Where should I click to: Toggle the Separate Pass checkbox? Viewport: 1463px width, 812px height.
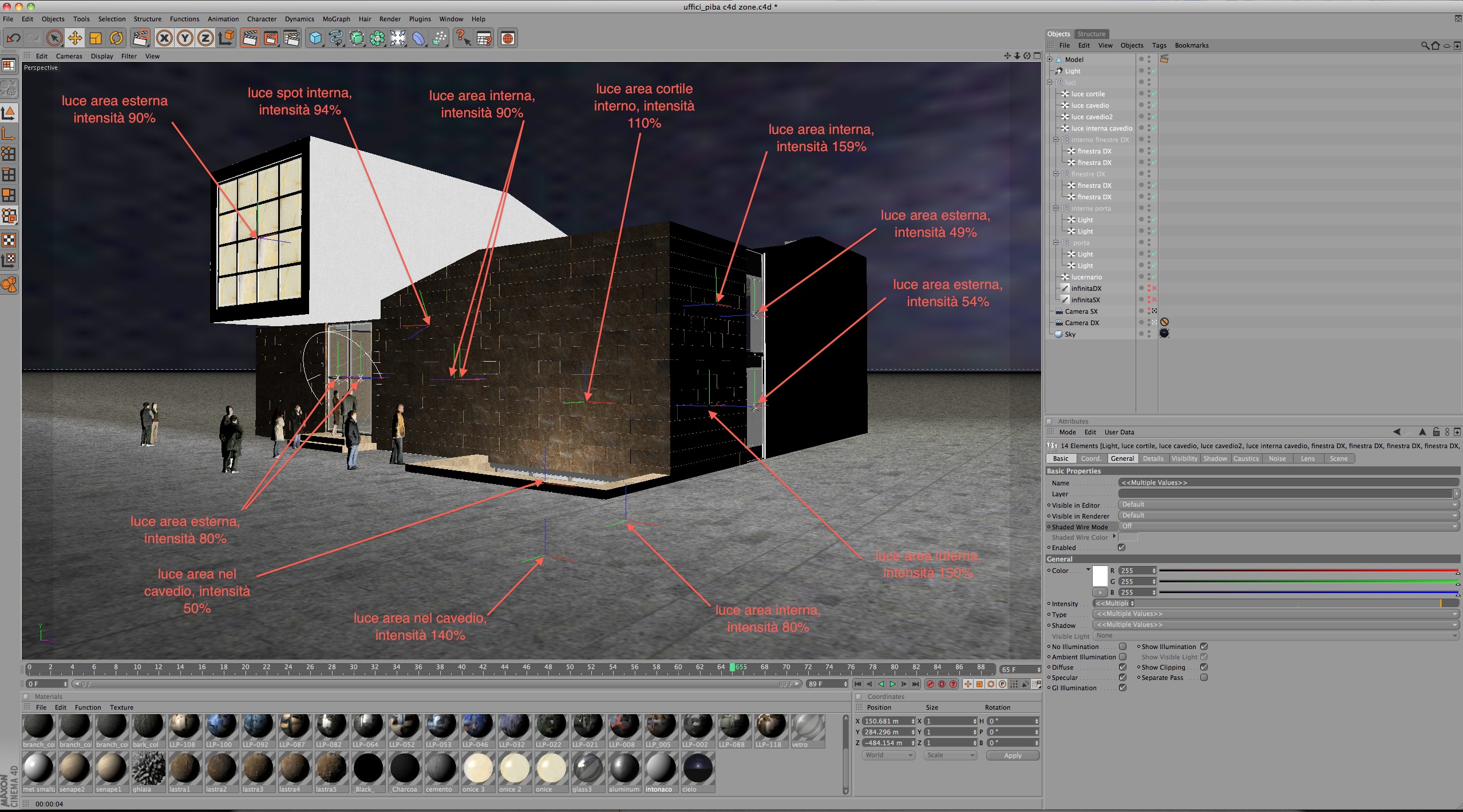tap(1204, 678)
